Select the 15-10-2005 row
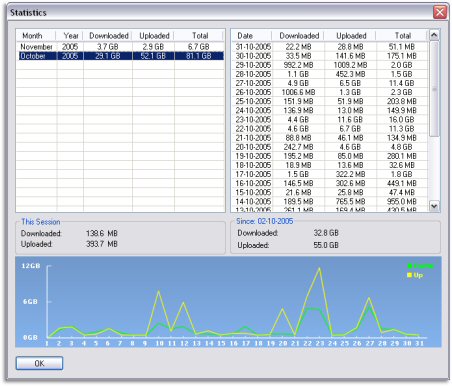This screenshot has width=452, height=386. [330, 192]
